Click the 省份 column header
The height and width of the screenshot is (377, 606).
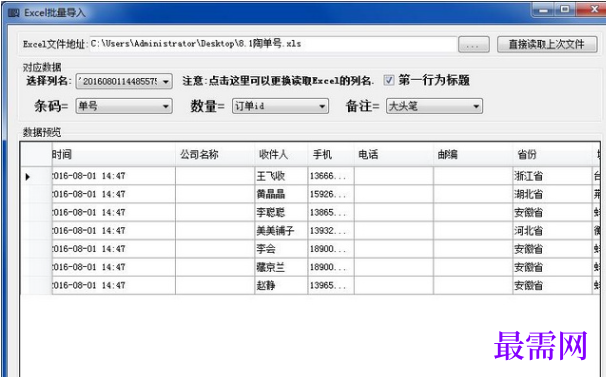(553, 155)
